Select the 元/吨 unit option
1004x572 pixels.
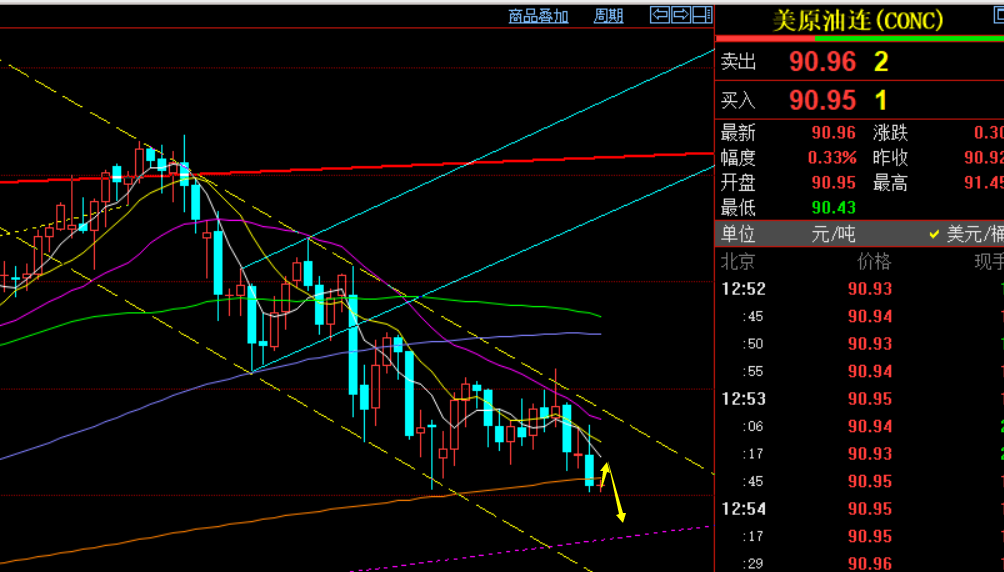coord(833,234)
